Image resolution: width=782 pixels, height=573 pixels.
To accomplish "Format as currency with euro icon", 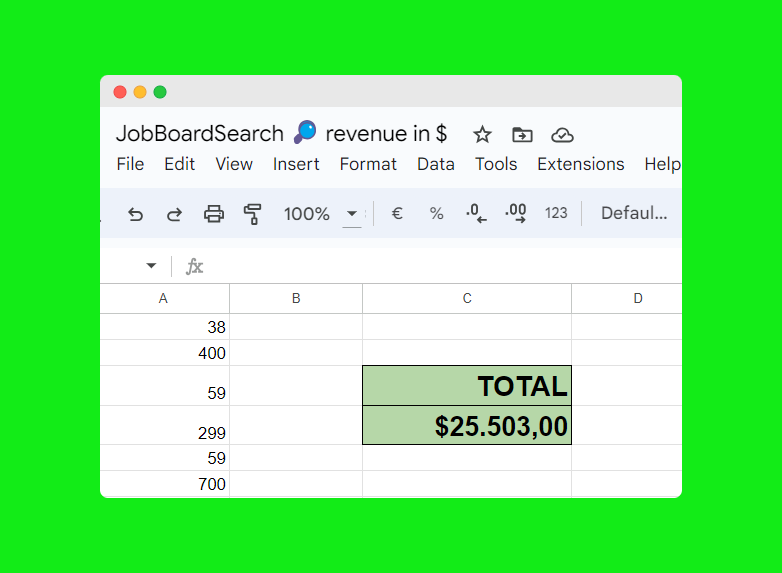I will (397, 213).
